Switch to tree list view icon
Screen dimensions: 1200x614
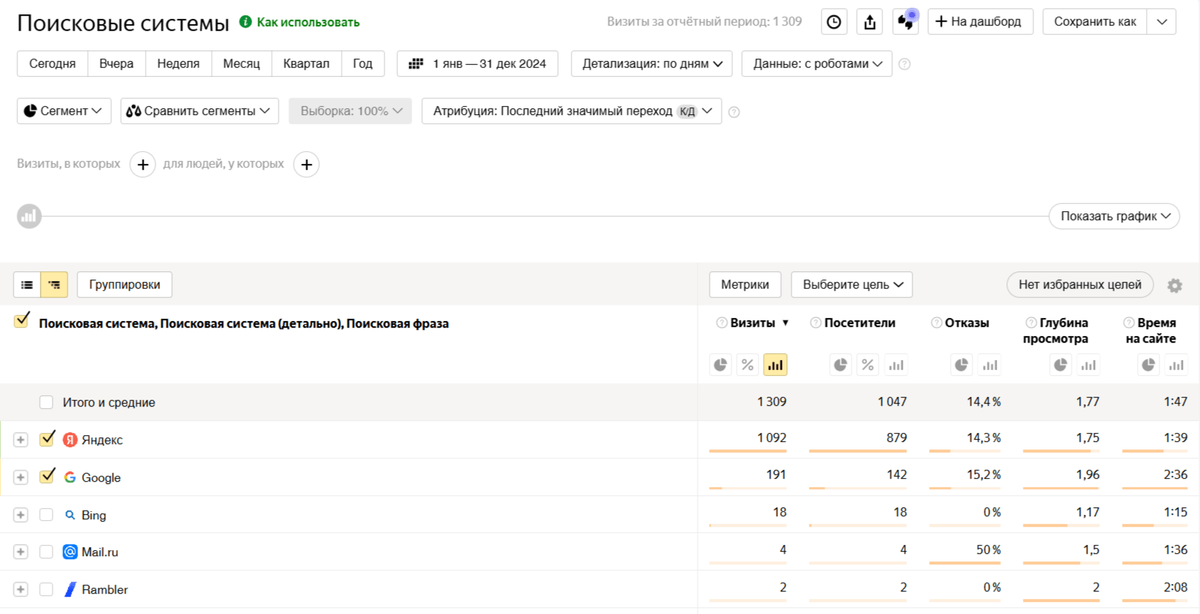54,285
